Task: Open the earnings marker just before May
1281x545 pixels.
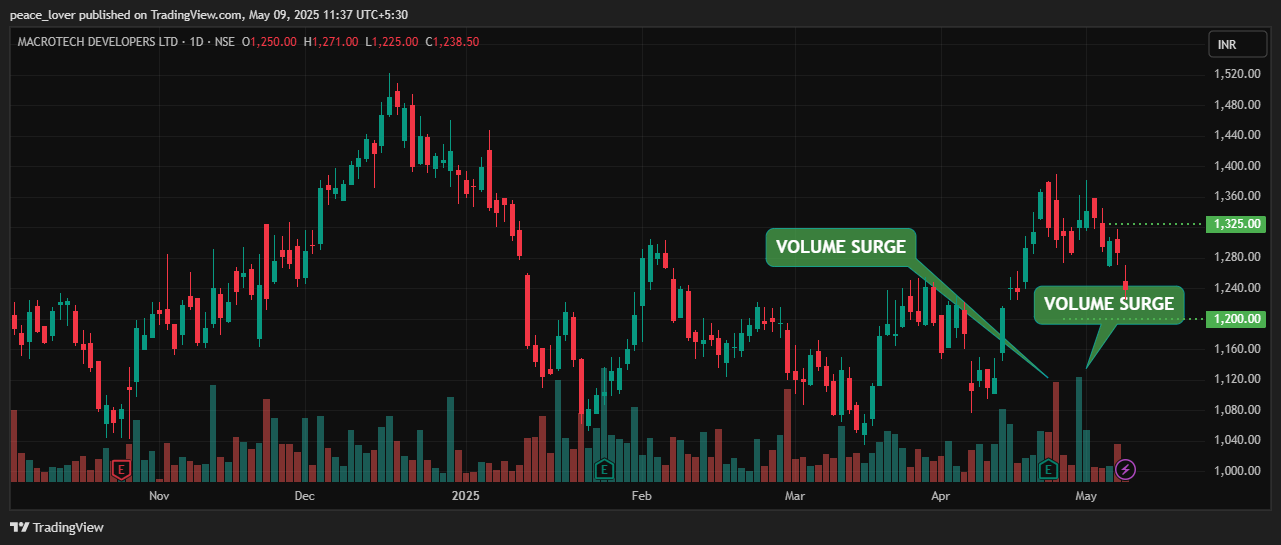Action: point(1049,468)
